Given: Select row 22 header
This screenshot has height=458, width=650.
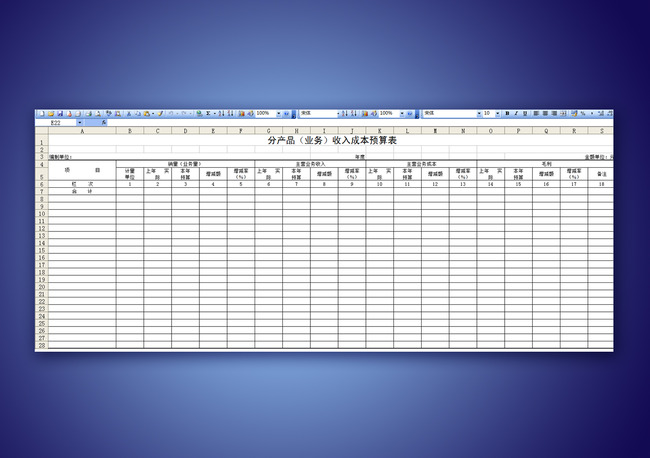Looking at the screenshot, I should point(42,302).
